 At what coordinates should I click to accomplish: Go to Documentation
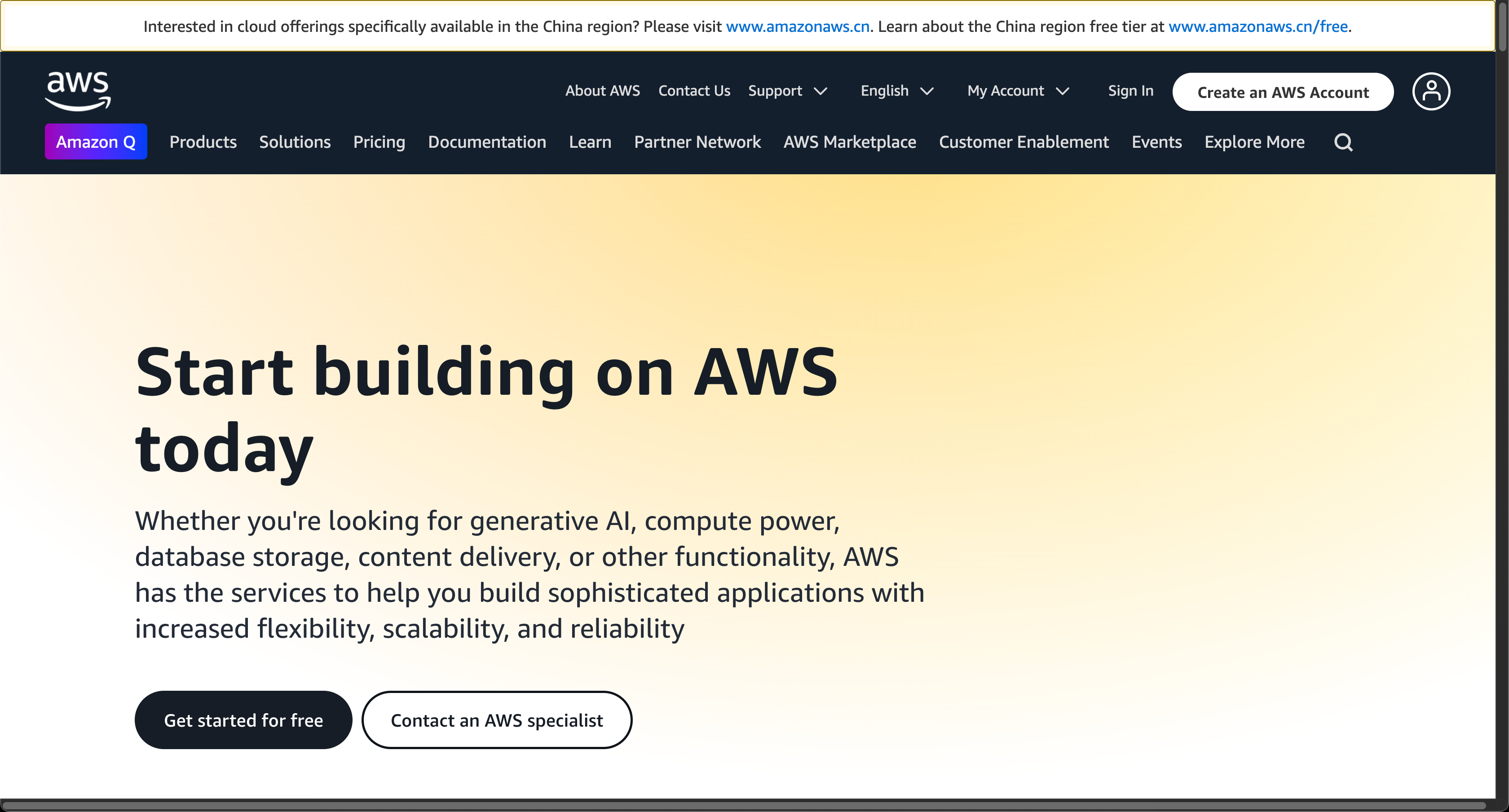click(487, 142)
